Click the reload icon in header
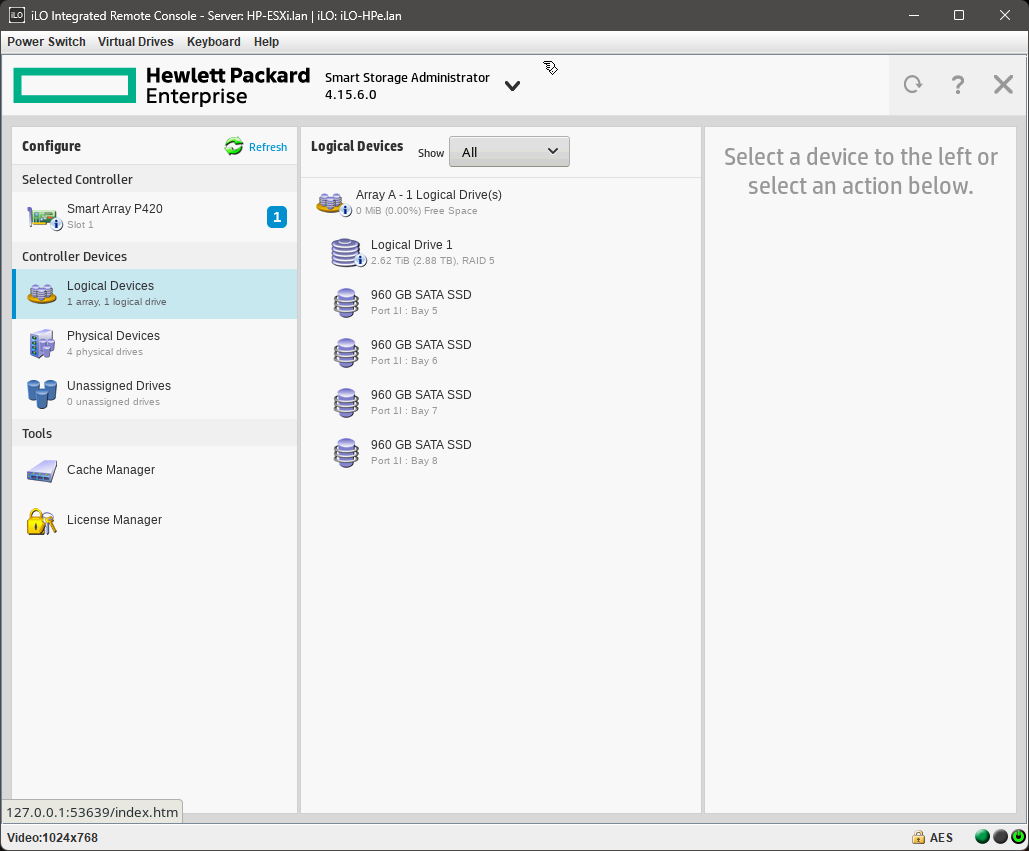This screenshot has width=1029, height=851. coord(913,85)
